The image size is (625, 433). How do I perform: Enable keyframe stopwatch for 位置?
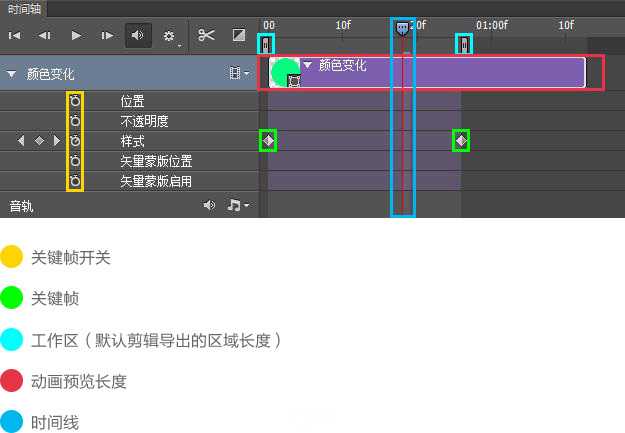click(x=75, y=101)
